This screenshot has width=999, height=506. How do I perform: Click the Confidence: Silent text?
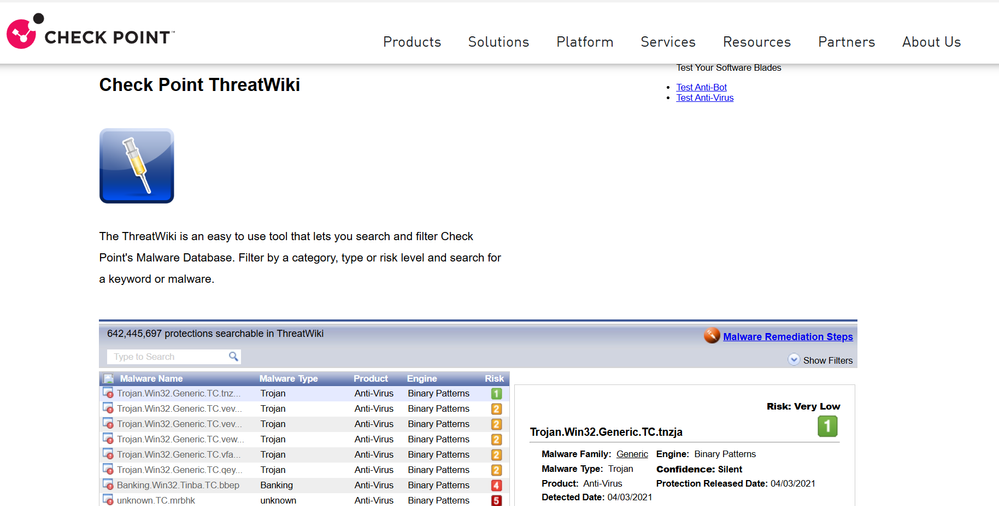699,469
